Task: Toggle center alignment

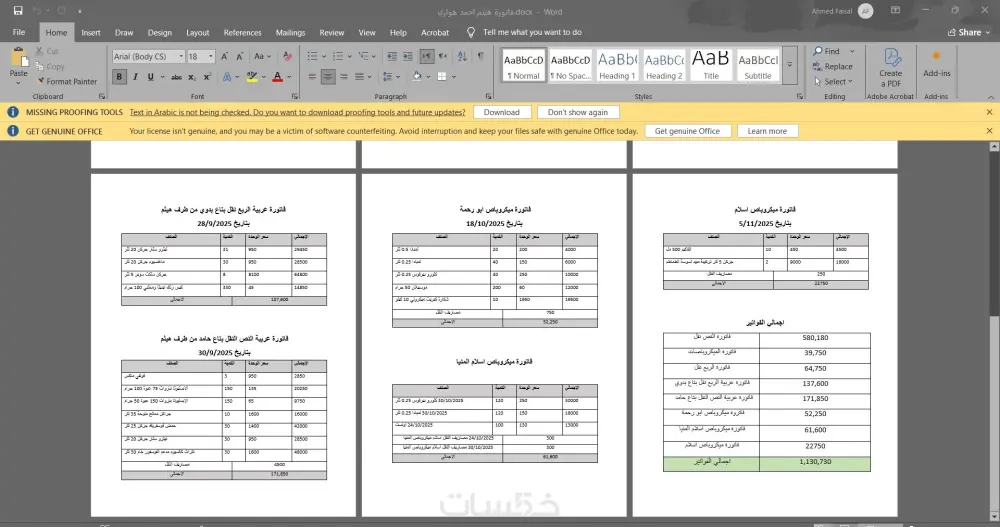Action: click(328, 77)
